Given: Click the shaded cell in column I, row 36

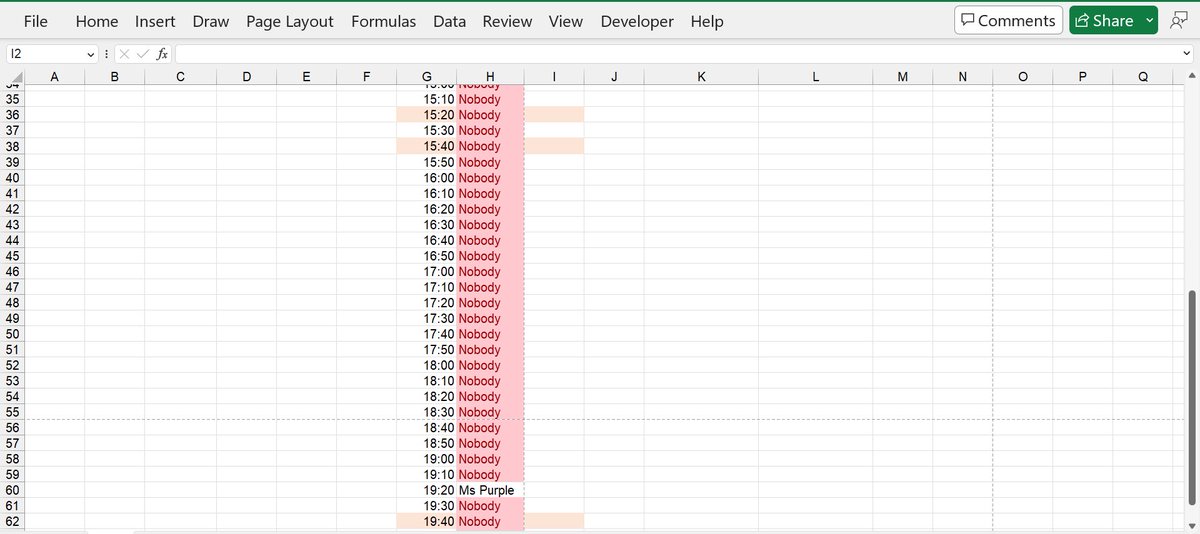Looking at the screenshot, I should (553, 115).
